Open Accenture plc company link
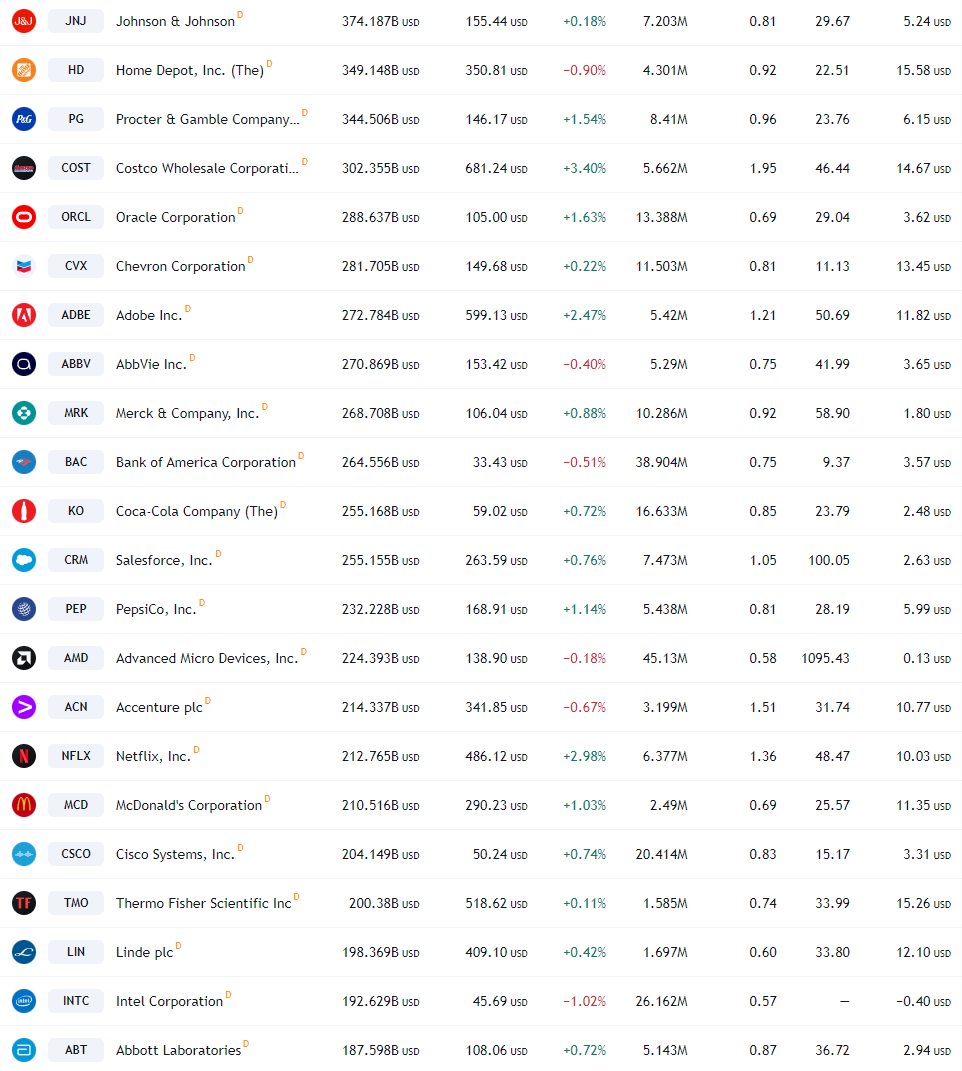The height and width of the screenshot is (1071, 962). point(159,707)
